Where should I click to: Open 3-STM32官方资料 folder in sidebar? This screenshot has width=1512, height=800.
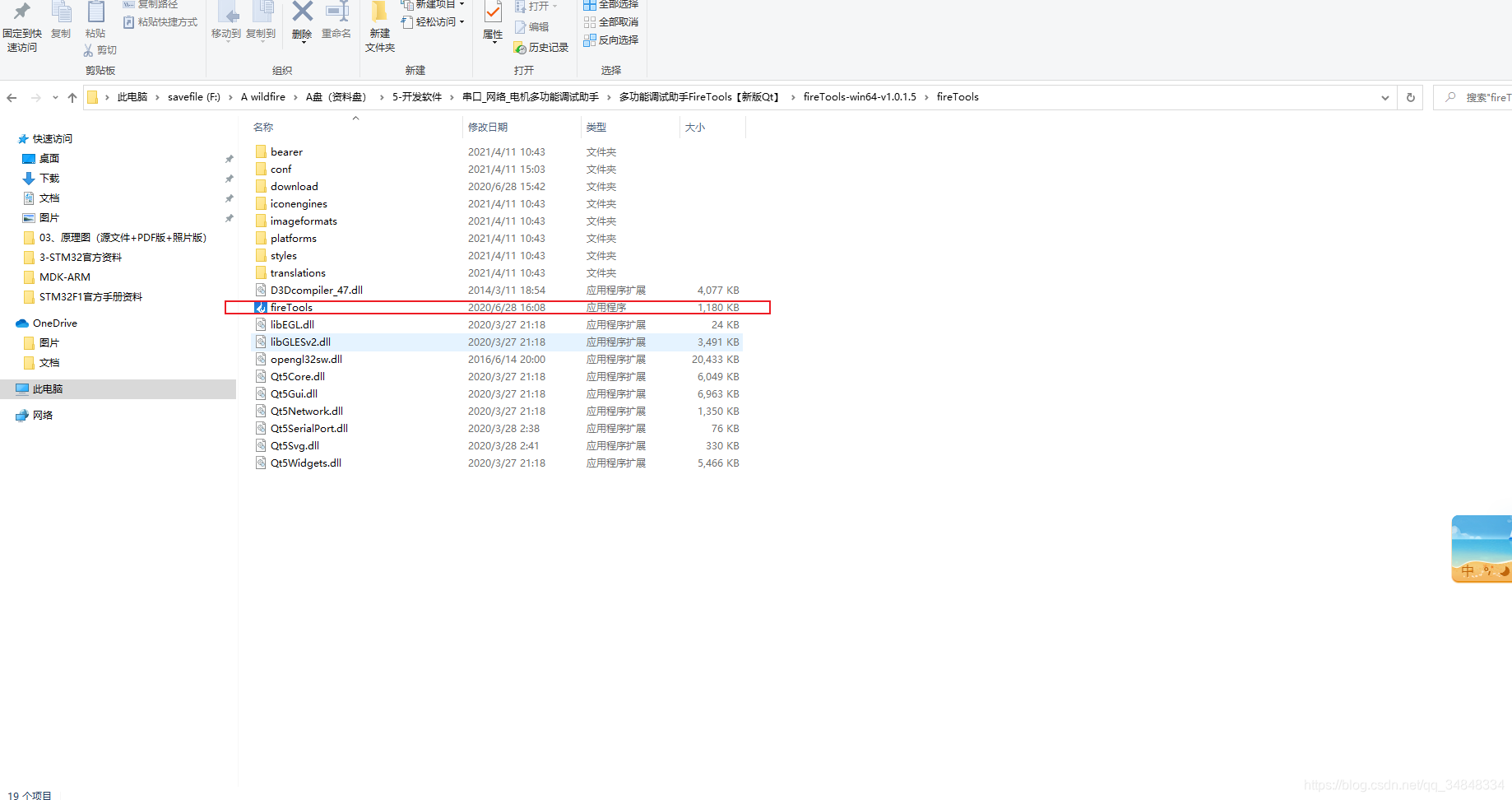pos(81,258)
